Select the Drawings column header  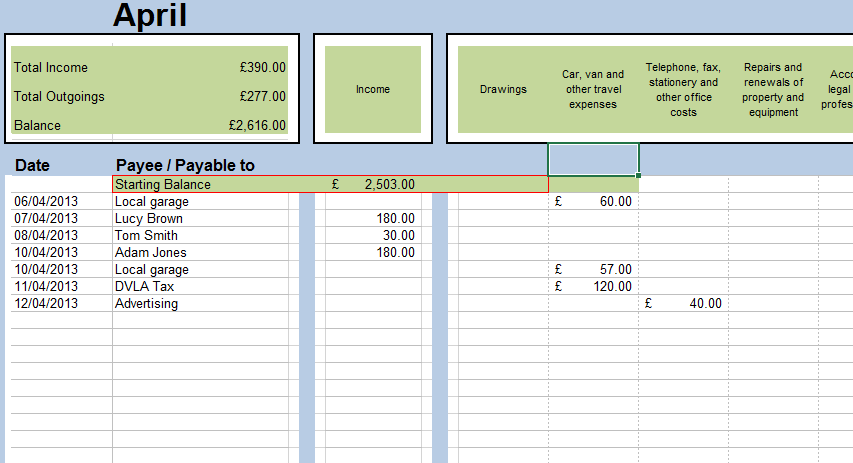(503, 89)
